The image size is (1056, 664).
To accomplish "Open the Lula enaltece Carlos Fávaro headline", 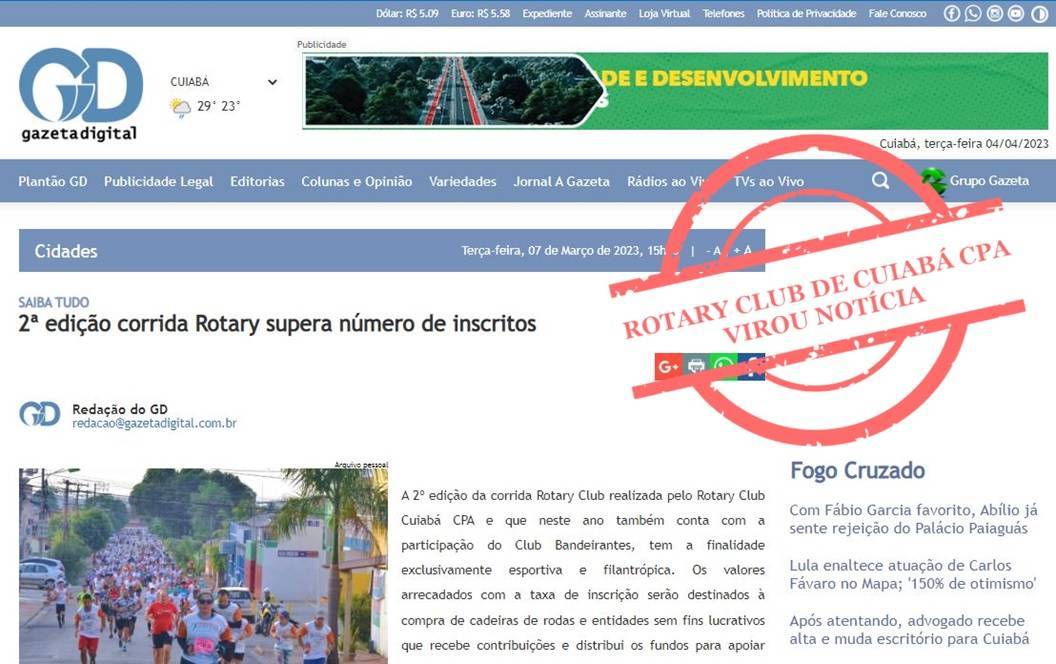I will [x=912, y=575].
